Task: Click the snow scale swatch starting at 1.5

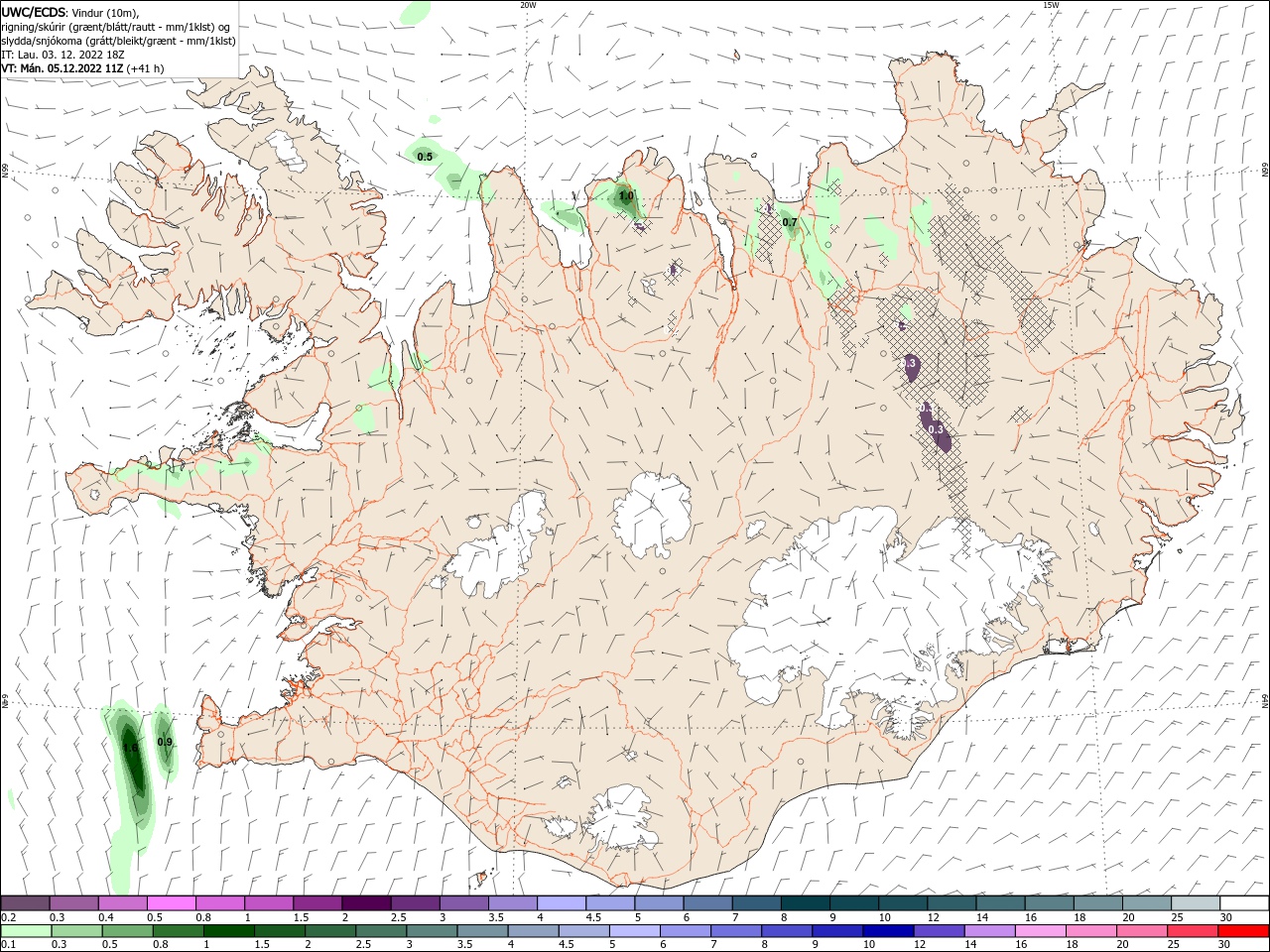Action: coord(317,902)
